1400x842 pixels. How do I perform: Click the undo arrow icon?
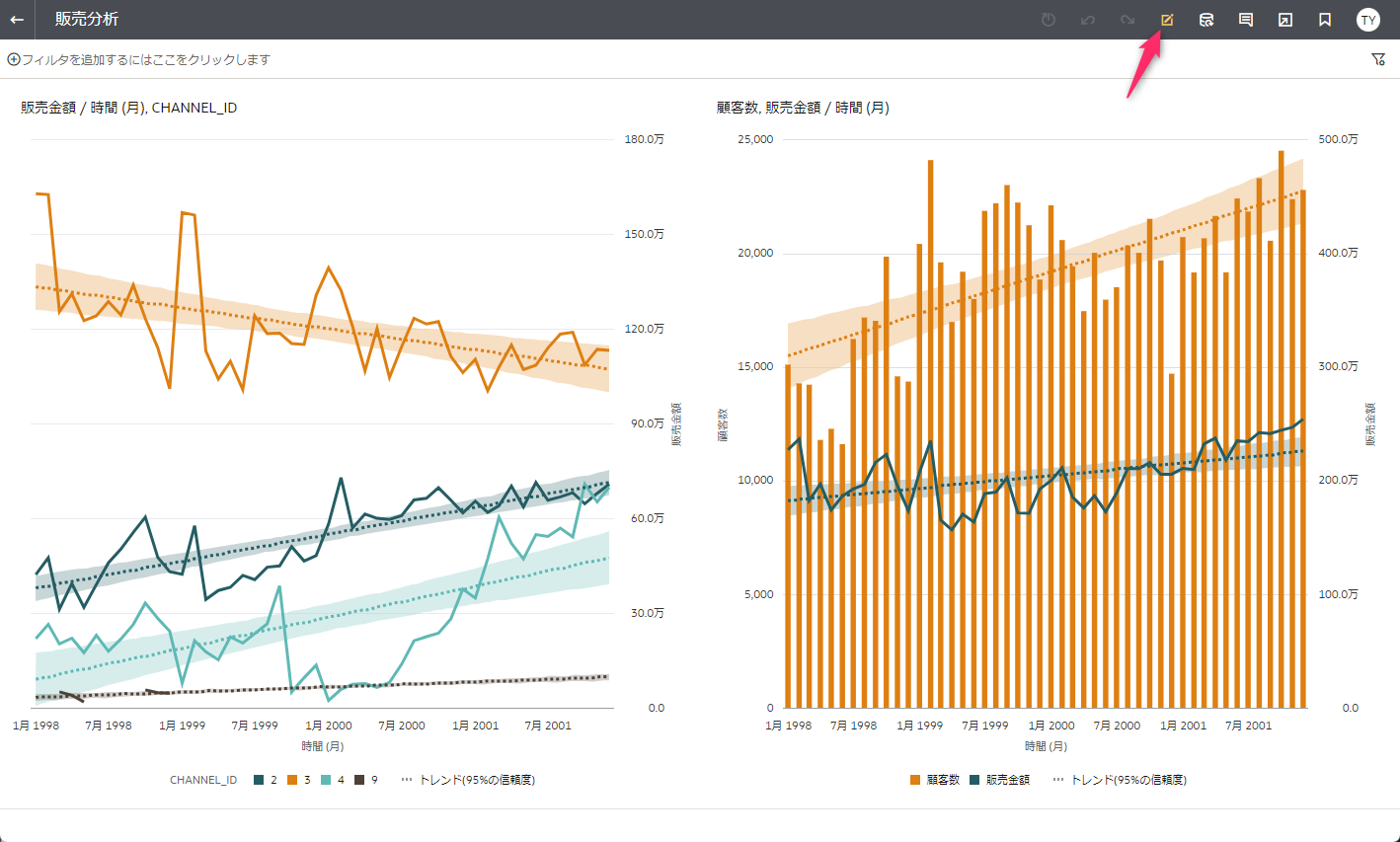pos(1088,20)
